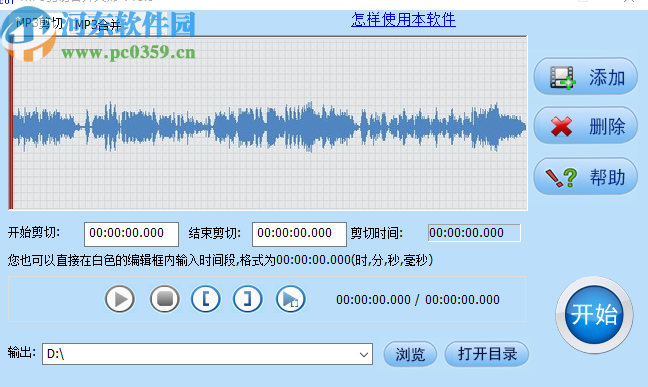The image size is (648, 387).
Task: Click the 浏览 browse button
Action: point(410,354)
